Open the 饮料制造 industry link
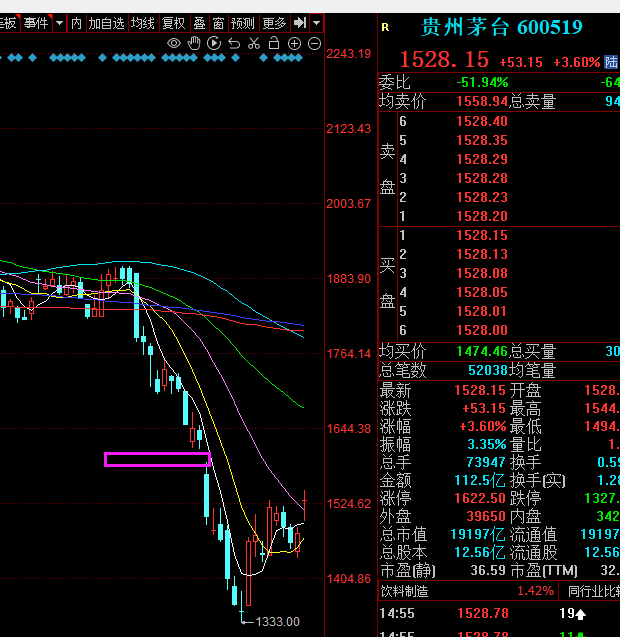Viewport: 620px width, 637px height. [x=404, y=591]
